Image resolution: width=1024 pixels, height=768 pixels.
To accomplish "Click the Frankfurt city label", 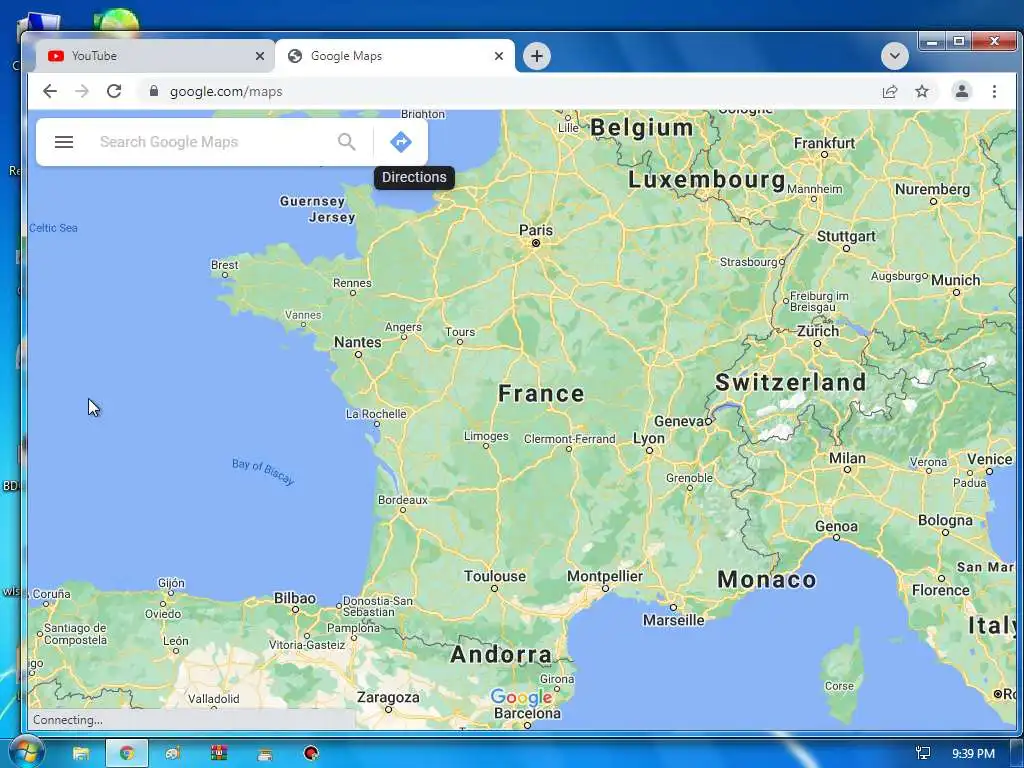I will (x=824, y=143).
